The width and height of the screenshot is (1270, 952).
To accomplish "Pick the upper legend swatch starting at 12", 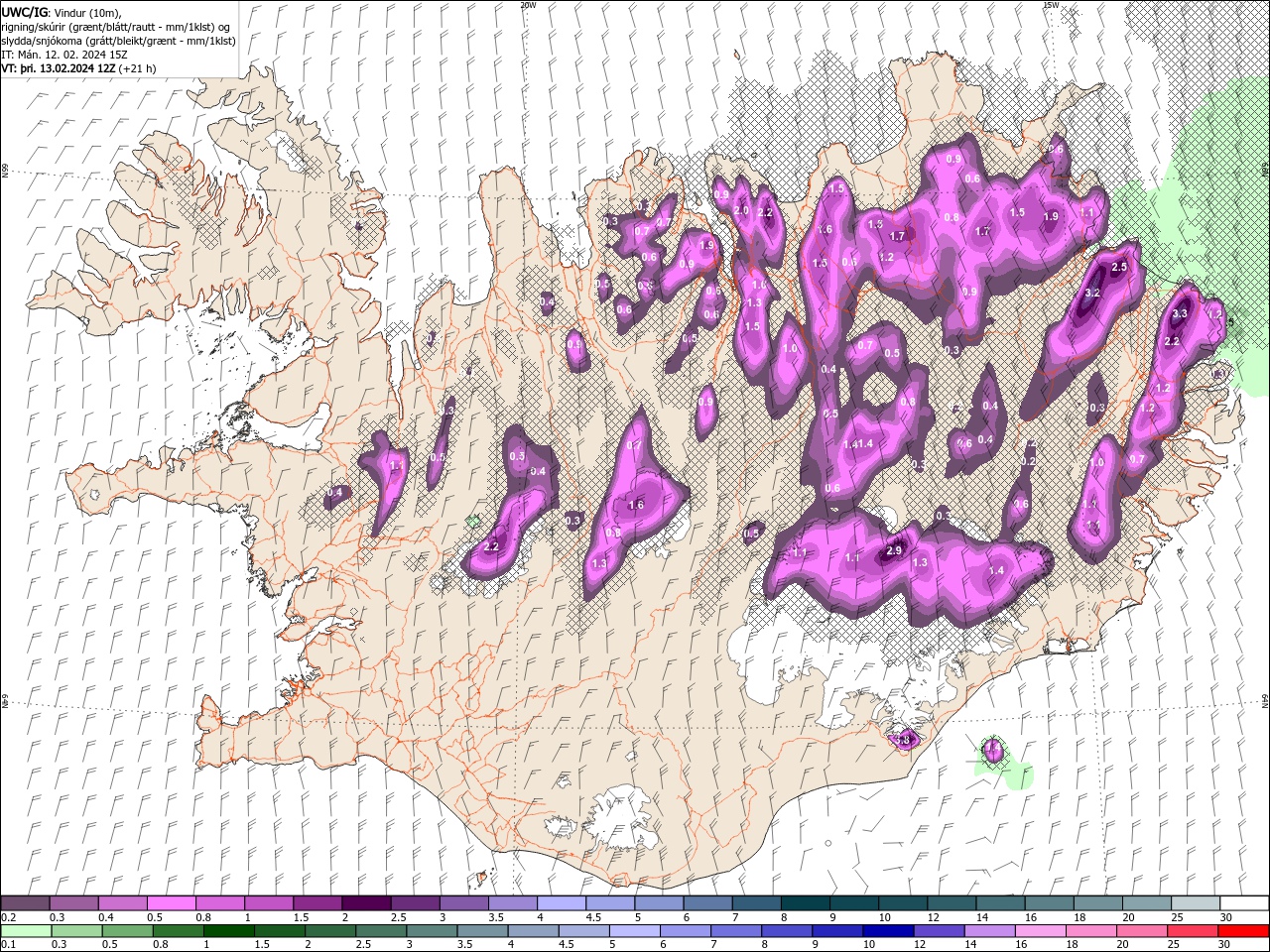I will point(952,903).
